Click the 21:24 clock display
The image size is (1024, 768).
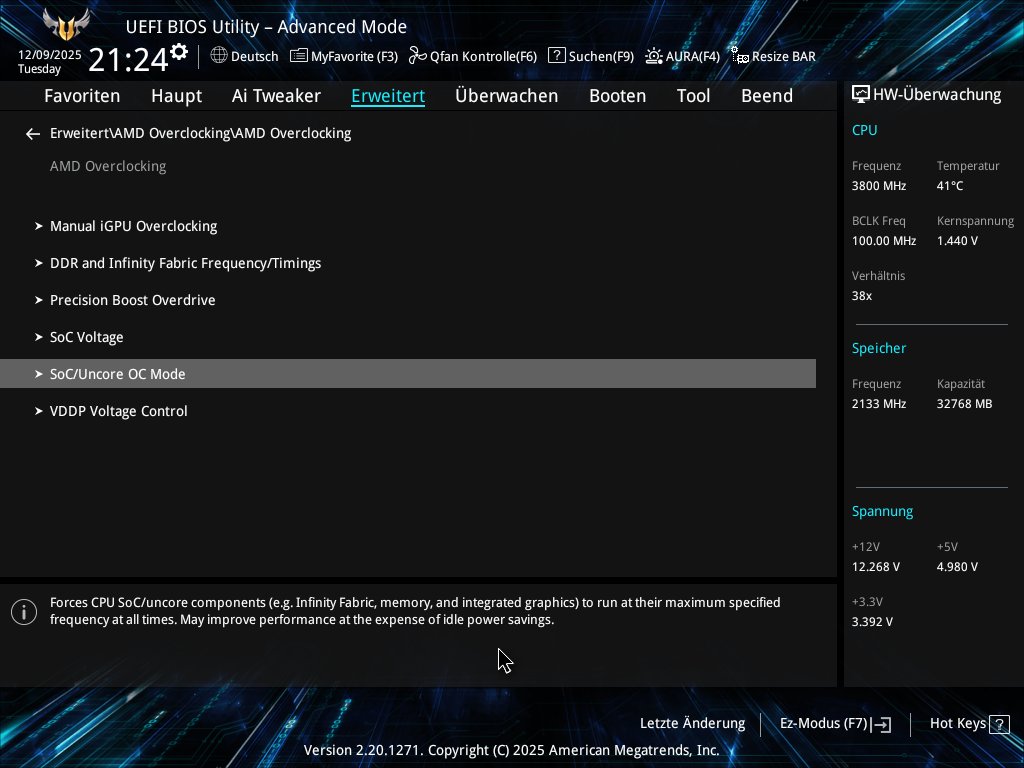point(128,60)
